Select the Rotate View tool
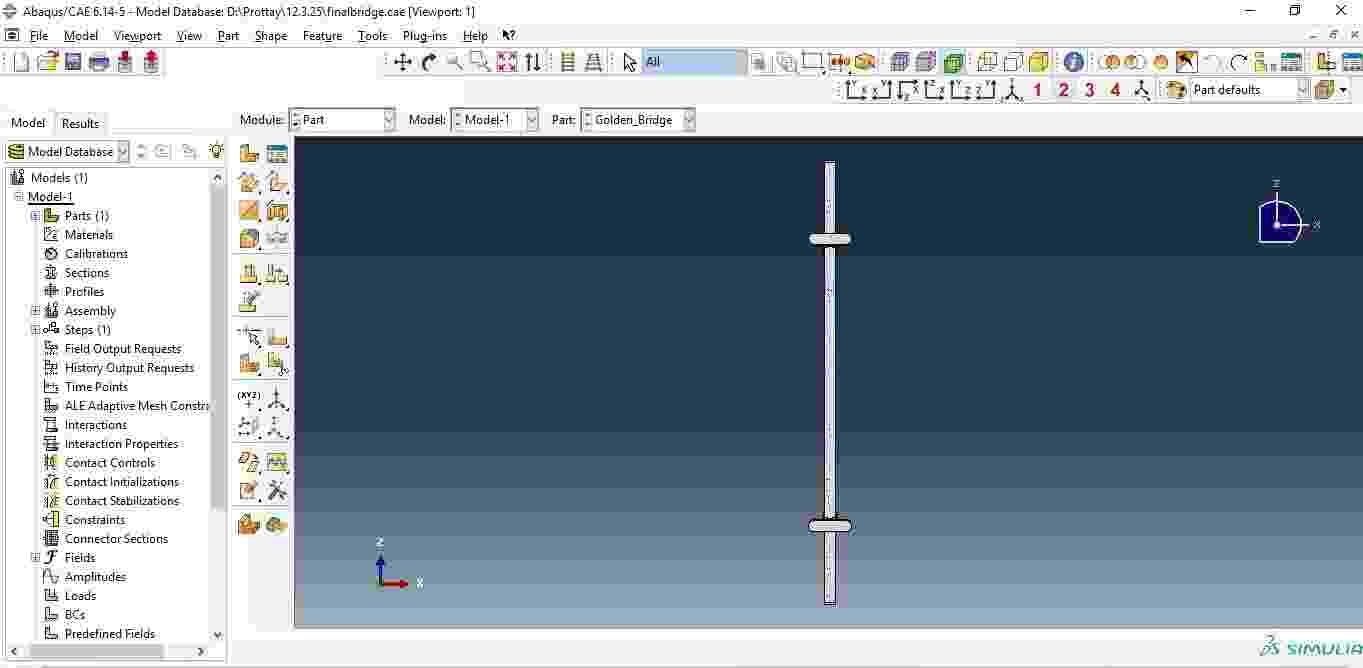Screen dimensions: 1363x668 click(x=429, y=62)
